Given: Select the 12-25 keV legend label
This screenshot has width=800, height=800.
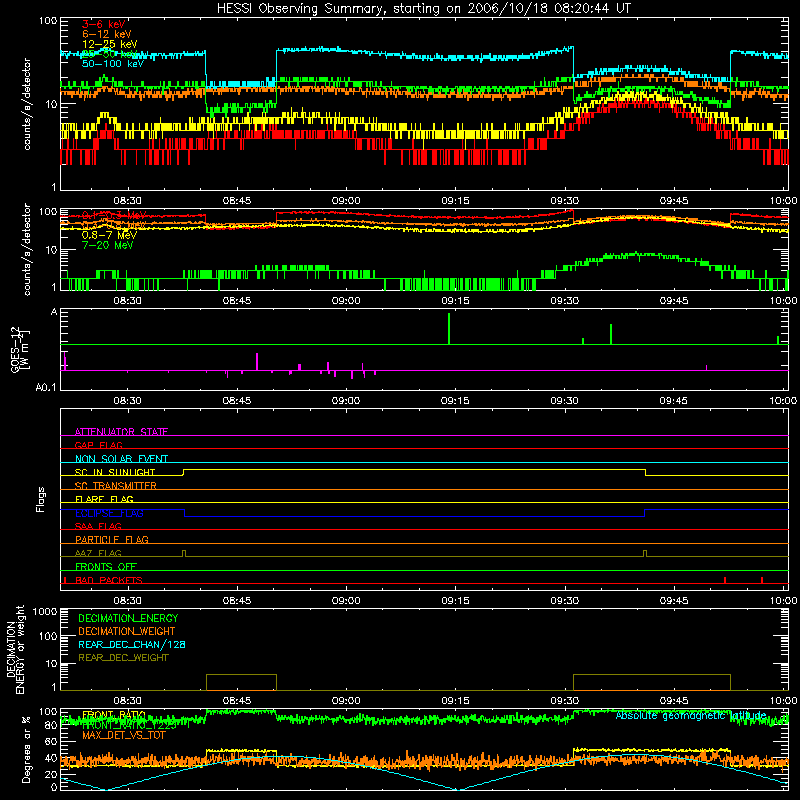Looking at the screenshot, I should point(109,44).
